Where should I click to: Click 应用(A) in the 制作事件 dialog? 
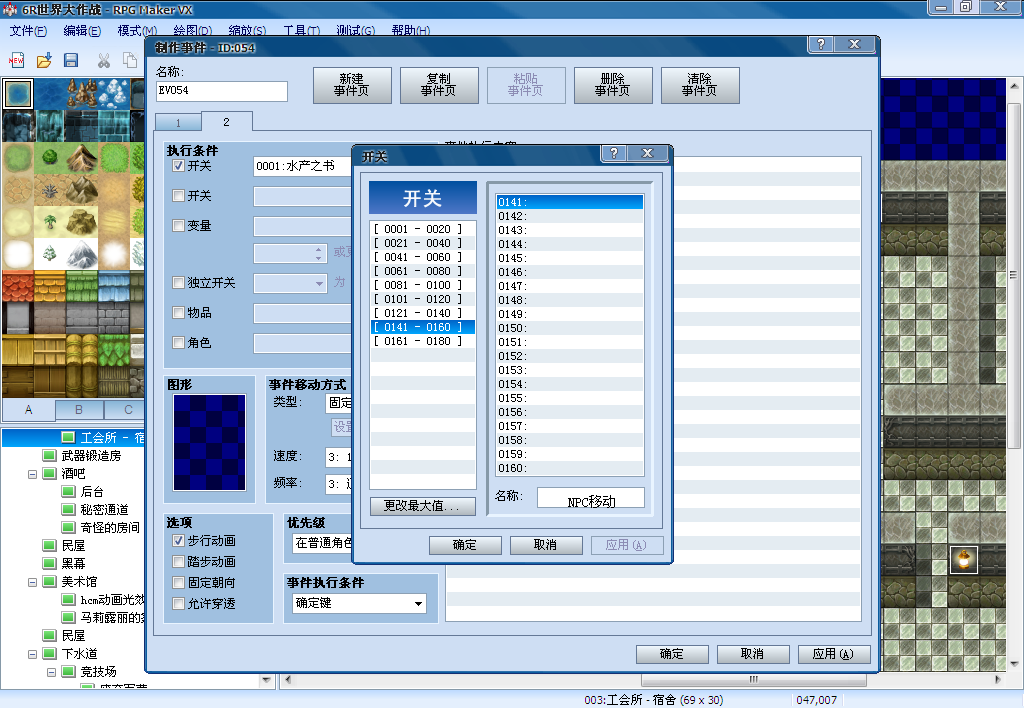[x=833, y=654]
